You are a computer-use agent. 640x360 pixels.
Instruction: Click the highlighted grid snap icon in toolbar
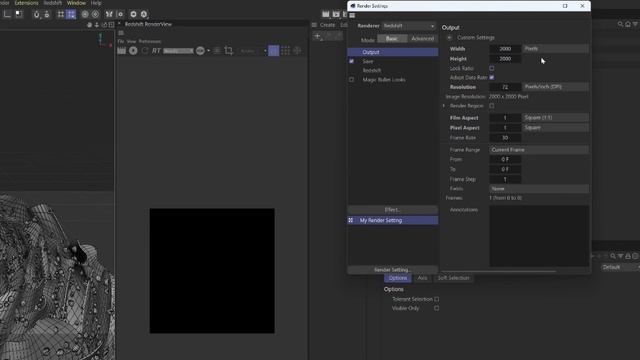[x=71, y=14]
